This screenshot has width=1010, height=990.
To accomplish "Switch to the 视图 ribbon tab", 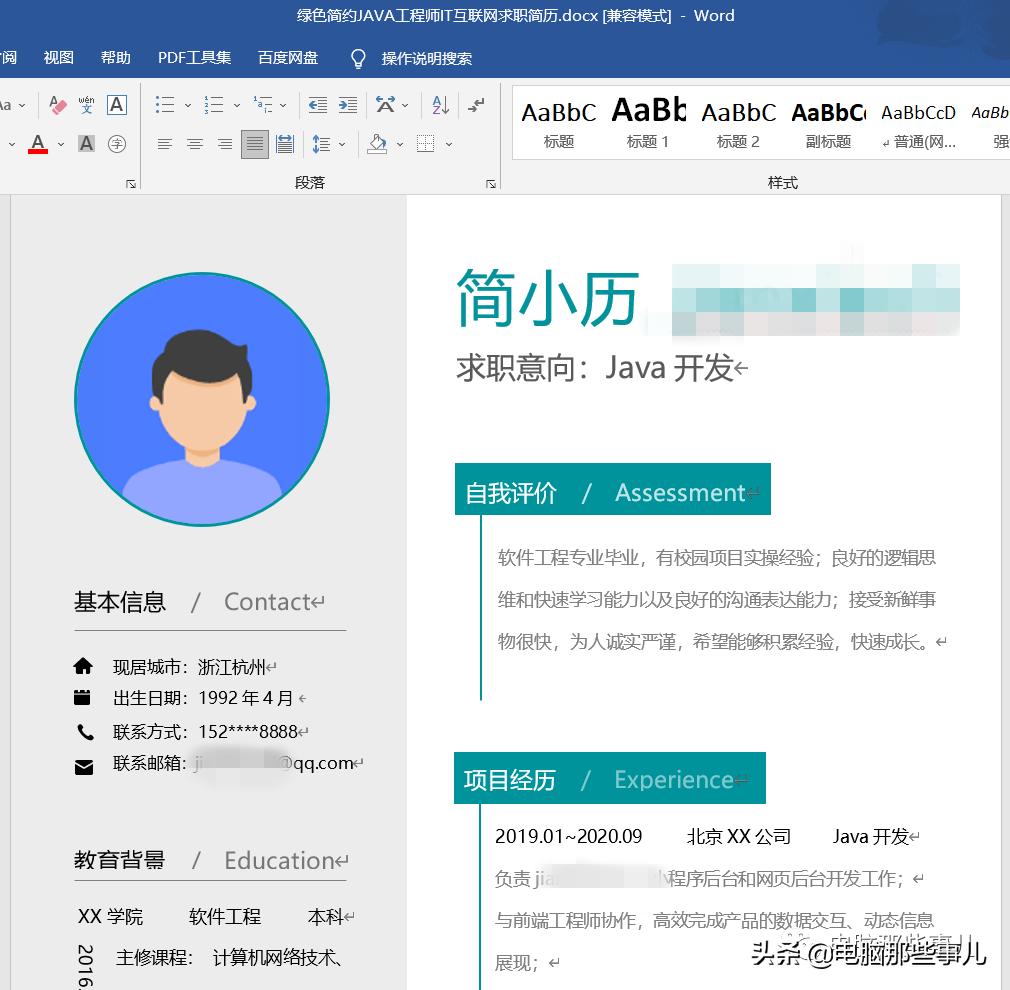I will (x=57, y=57).
